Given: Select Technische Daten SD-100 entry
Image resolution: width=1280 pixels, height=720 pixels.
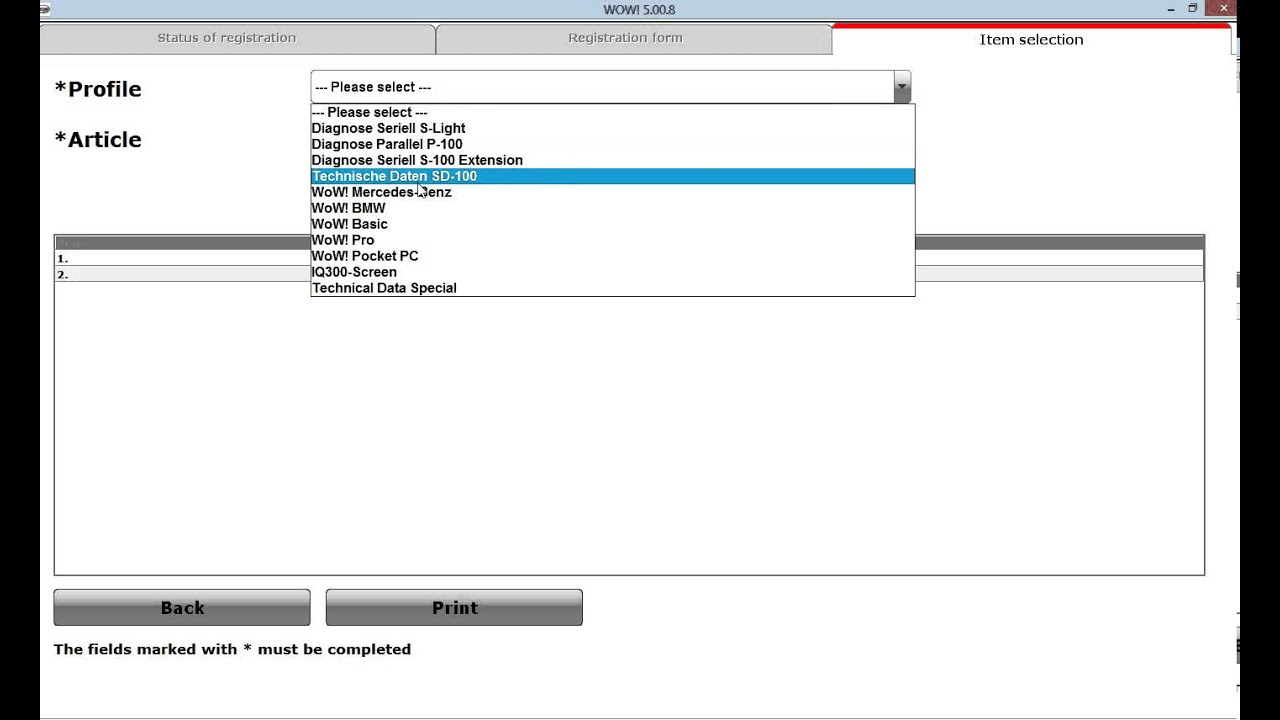Looking at the screenshot, I should pyautogui.click(x=613, y=176).
